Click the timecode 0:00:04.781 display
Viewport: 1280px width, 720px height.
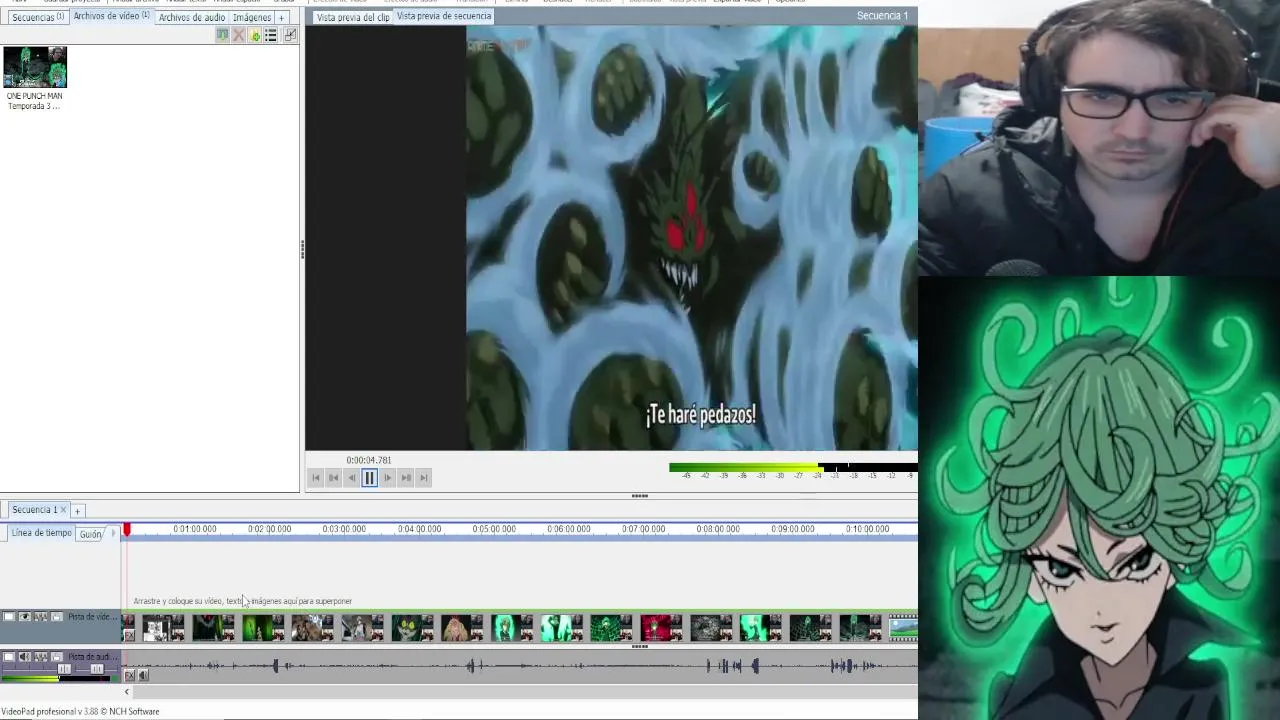point(369,460)
